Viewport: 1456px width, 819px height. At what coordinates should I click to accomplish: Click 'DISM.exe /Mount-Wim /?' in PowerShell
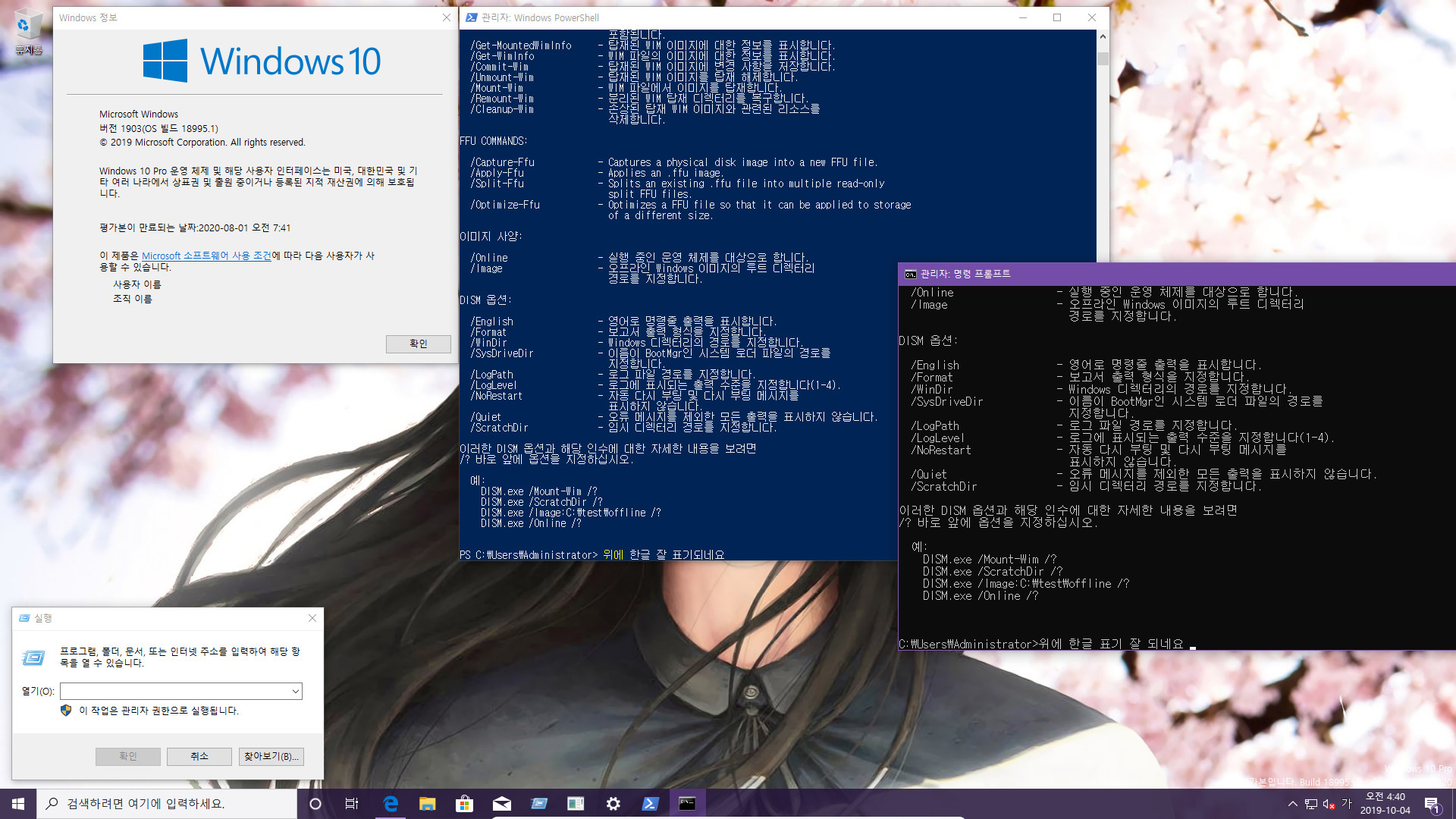pos(539,491)
